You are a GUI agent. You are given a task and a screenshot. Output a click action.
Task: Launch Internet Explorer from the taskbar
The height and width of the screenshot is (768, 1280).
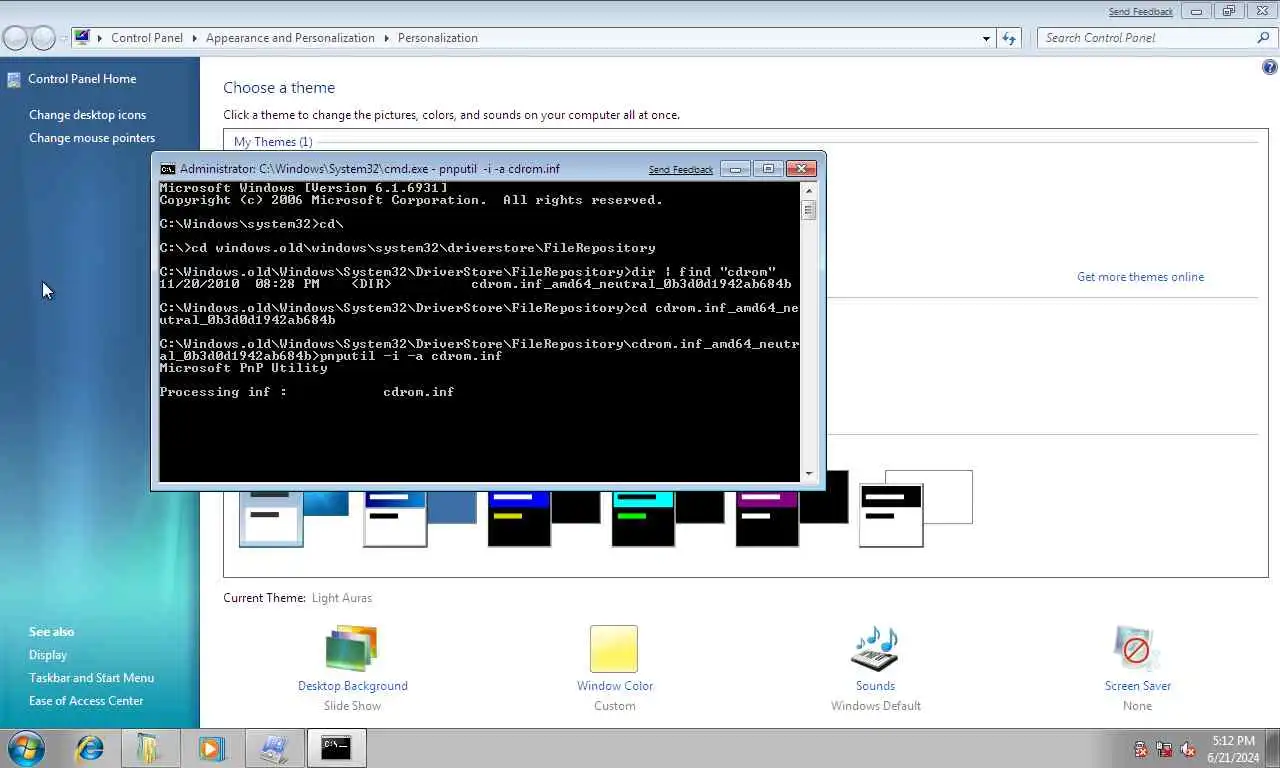[90, 748]
